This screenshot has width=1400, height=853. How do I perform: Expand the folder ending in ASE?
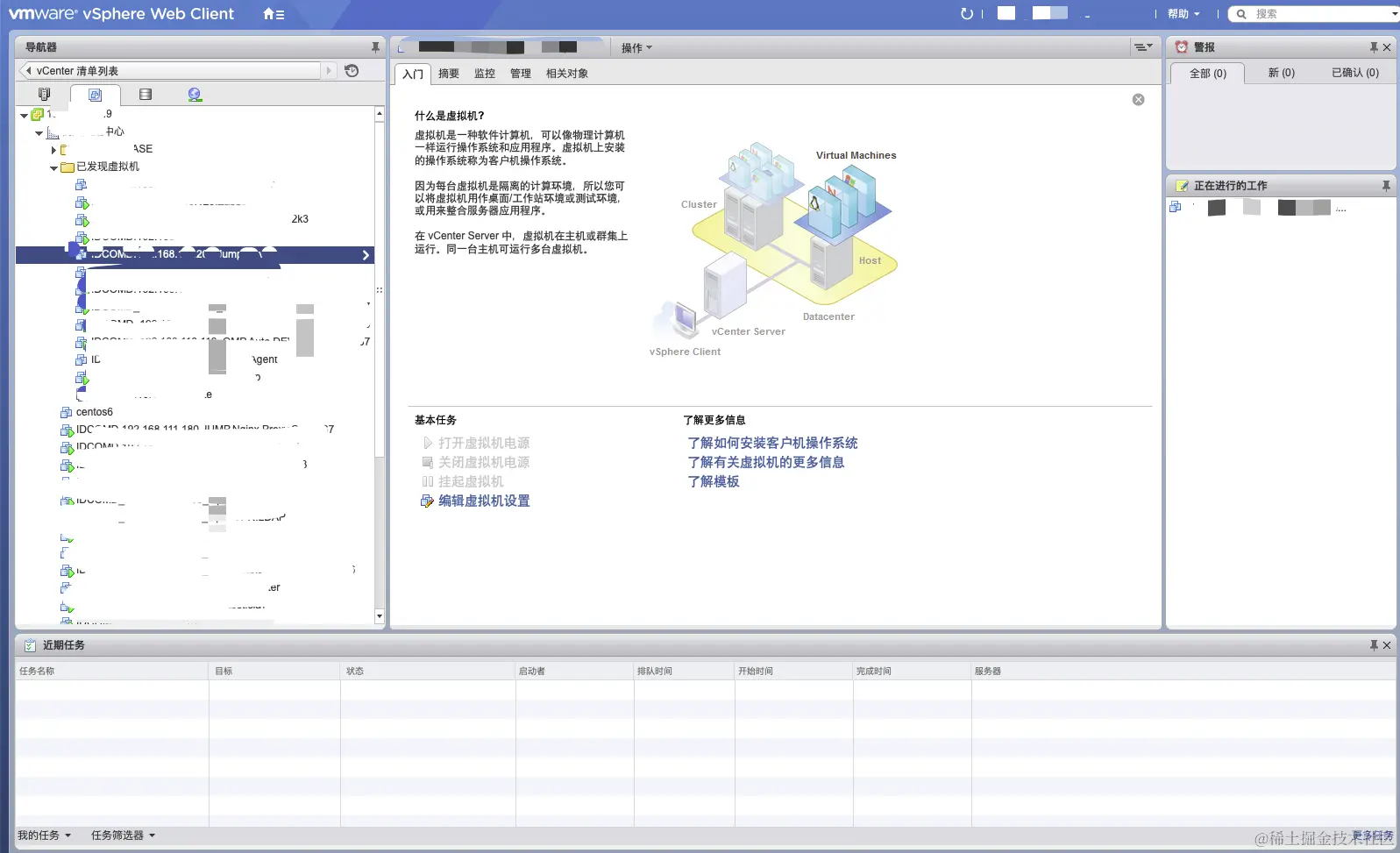click(x=54, y=150)
